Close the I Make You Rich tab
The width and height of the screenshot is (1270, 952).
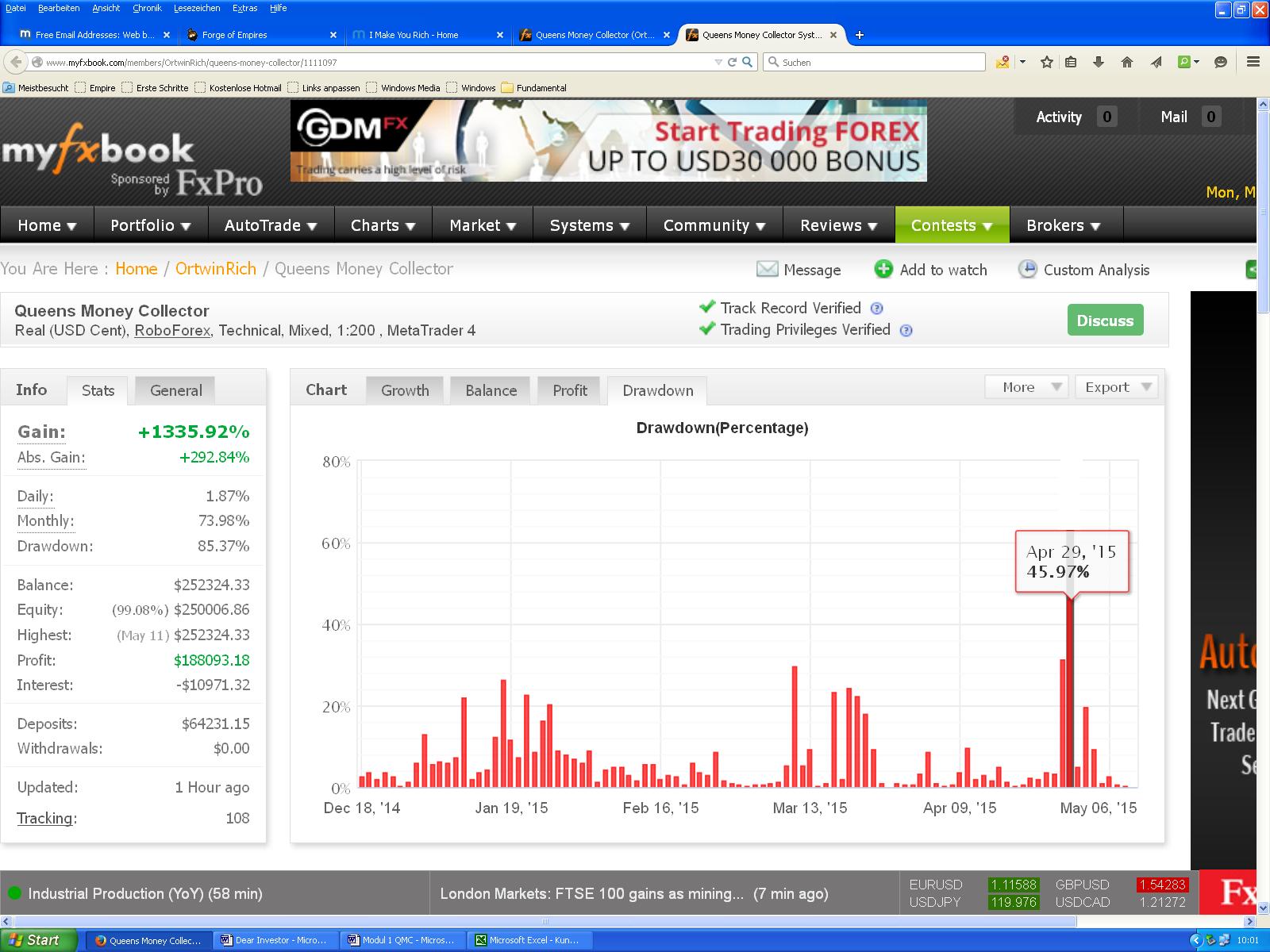point(499,35)
